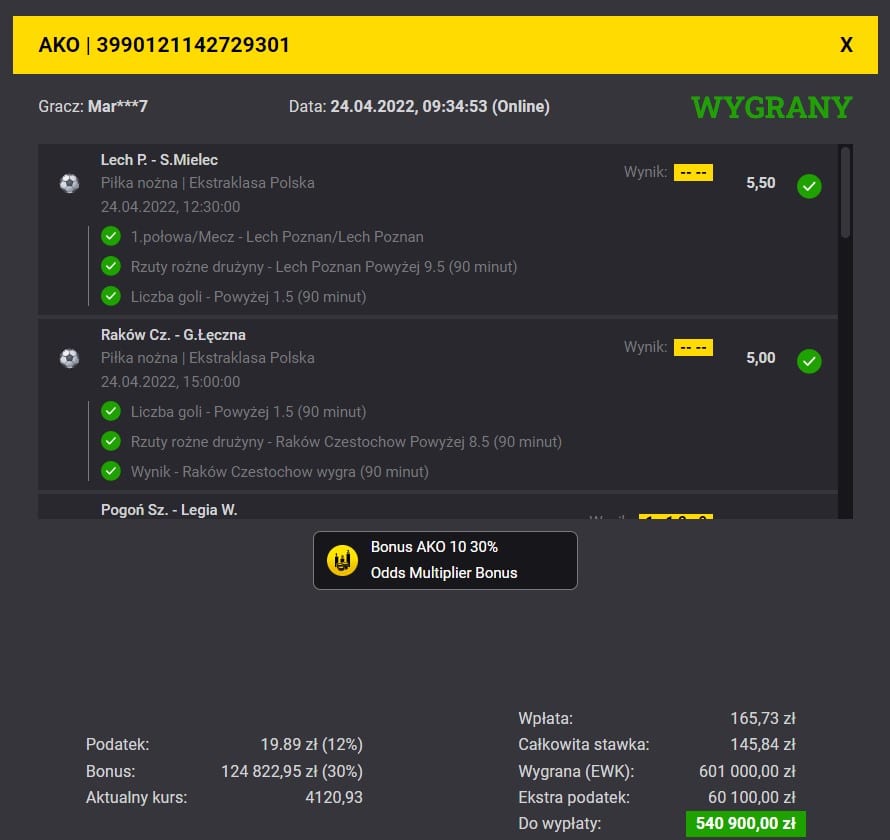Click the yellow result box for Raków match
890x840 pixels.
pos(692,348)
